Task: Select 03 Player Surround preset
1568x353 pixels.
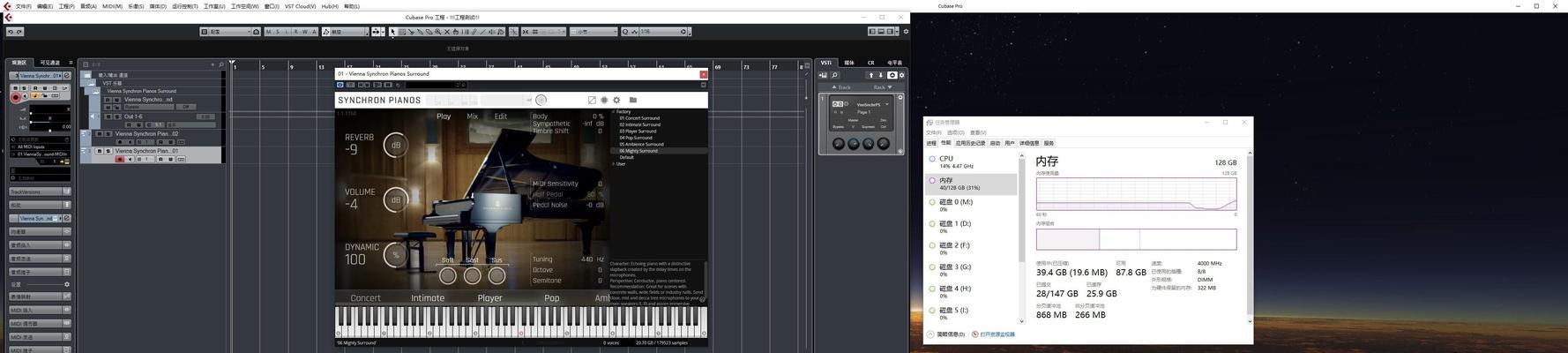Action: (x=638, y=131)
